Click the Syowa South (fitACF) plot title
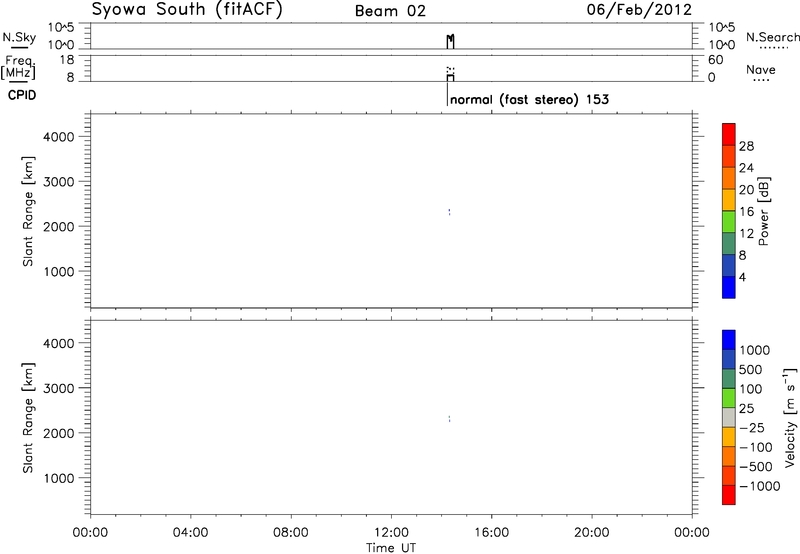This screenshot has height=554, width=800. coord(187,10)
